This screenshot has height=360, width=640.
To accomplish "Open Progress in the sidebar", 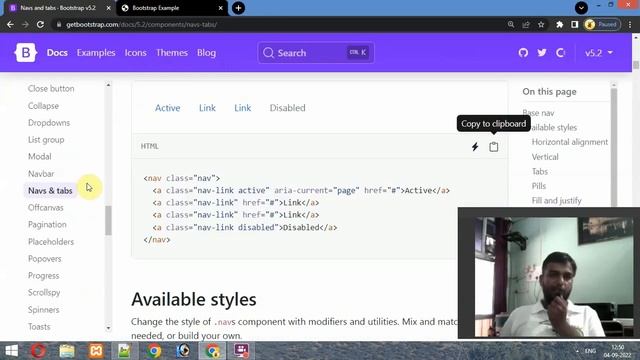I will click(44, 276).
